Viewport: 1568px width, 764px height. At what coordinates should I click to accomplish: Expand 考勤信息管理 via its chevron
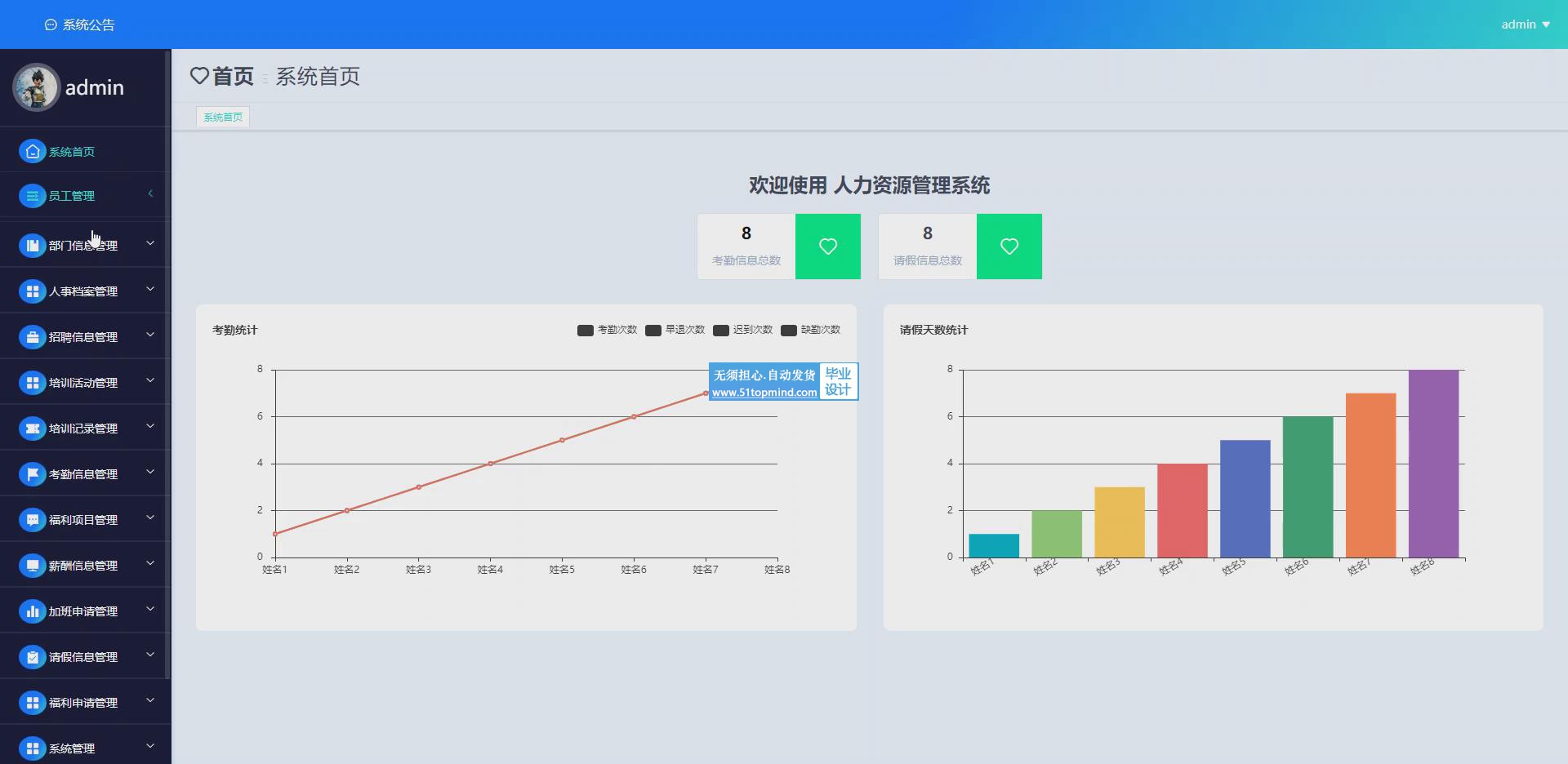tap(150, 472)
